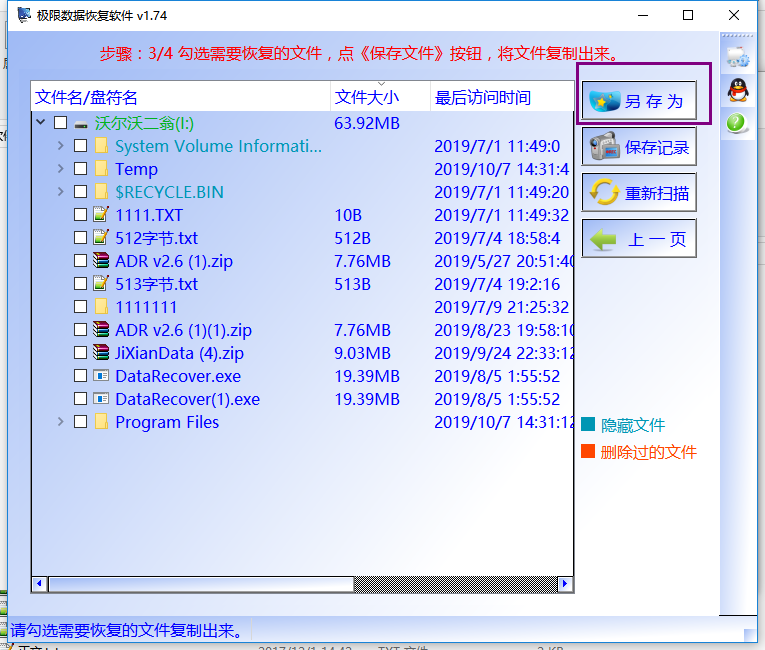Click the exe icon of DataRecover.exe
This screenshot has height=650, width=765.
pyautogui.click(x=101, y=375)
